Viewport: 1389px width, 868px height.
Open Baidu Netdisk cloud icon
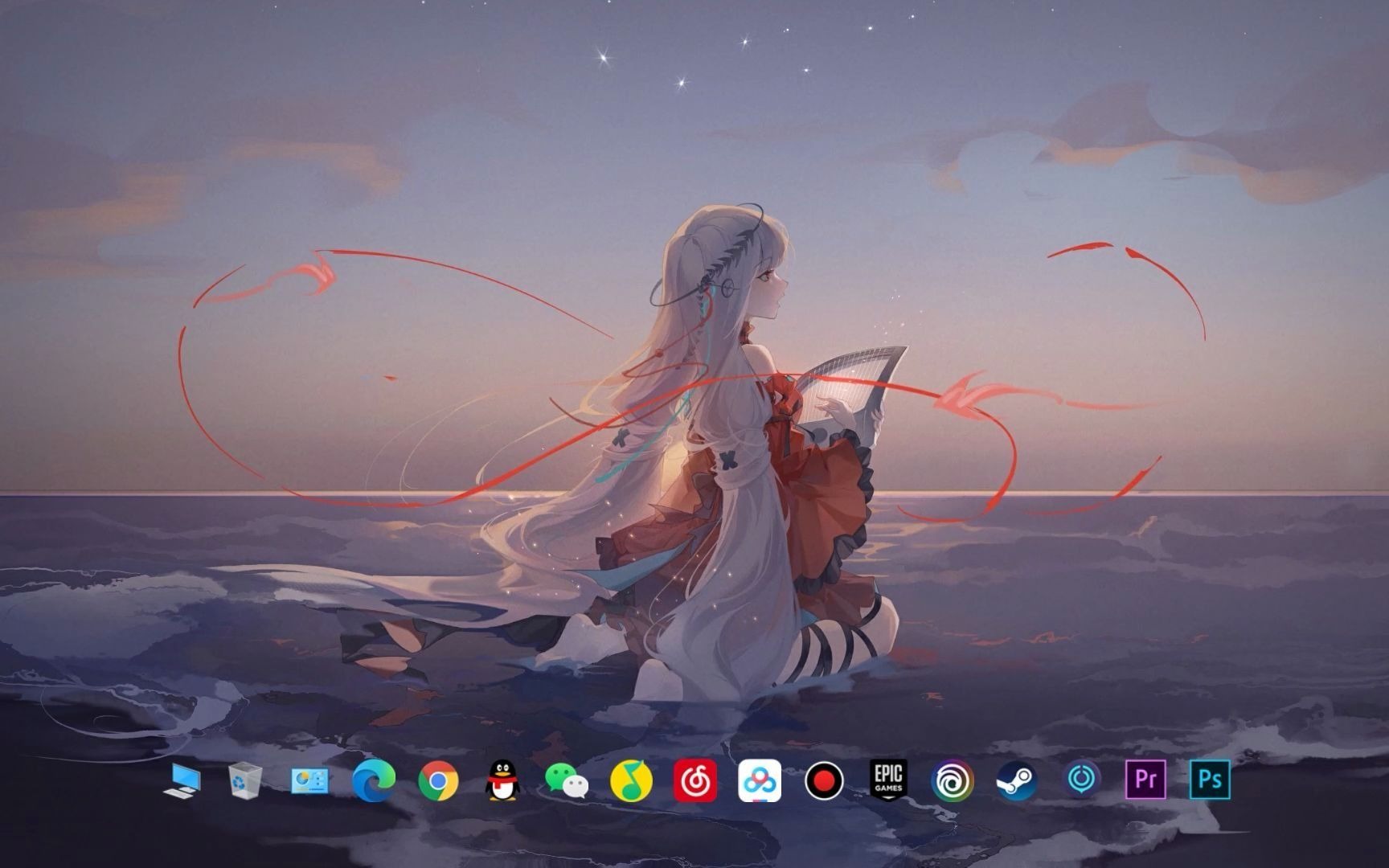(x=760, y=780)
